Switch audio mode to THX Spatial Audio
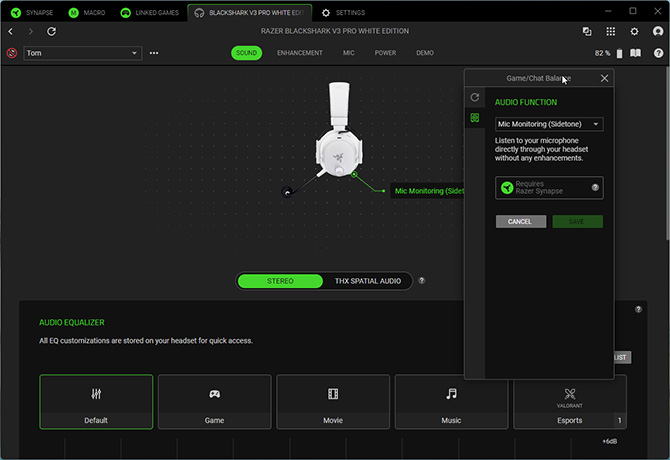Image resolution: width=670 pixels, height=460 pixels. [x=367, y=281]
